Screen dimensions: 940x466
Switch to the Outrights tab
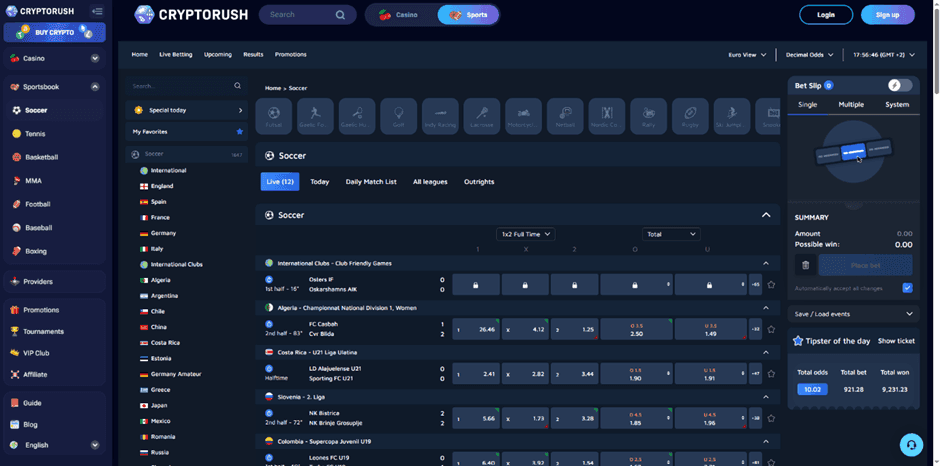(x=479, y=182)
